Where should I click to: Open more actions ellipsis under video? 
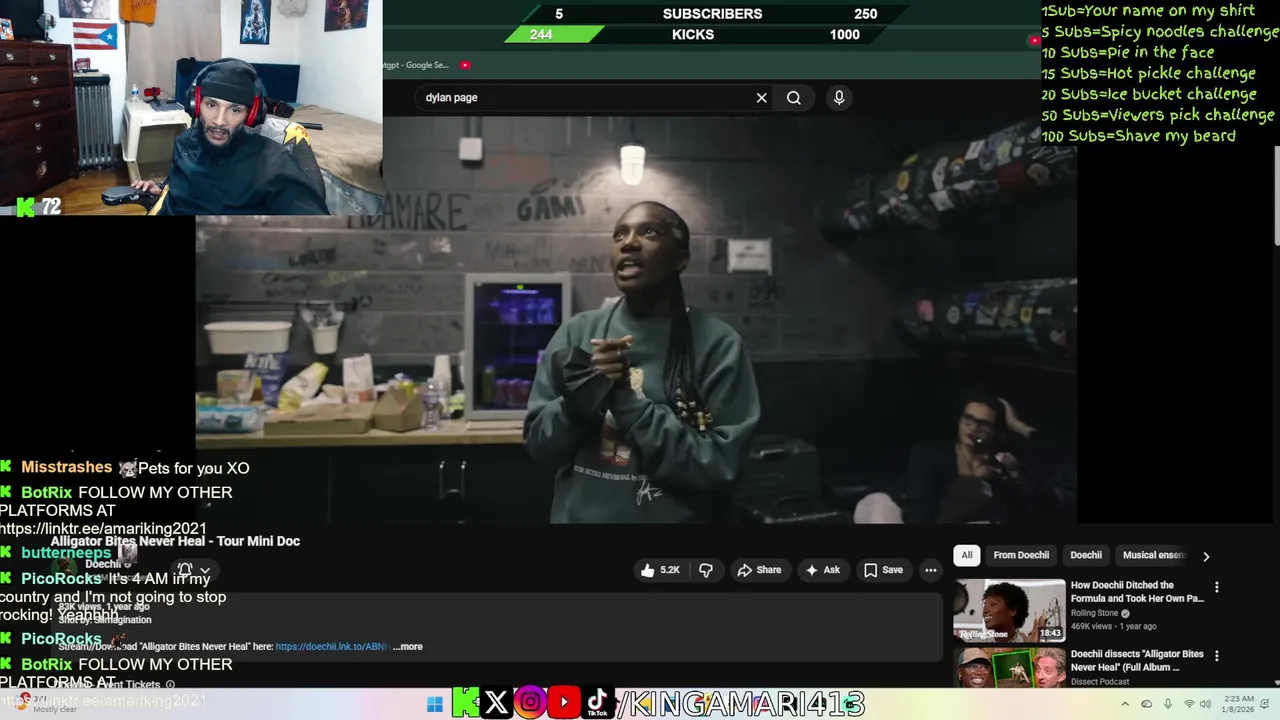(930, 570)
